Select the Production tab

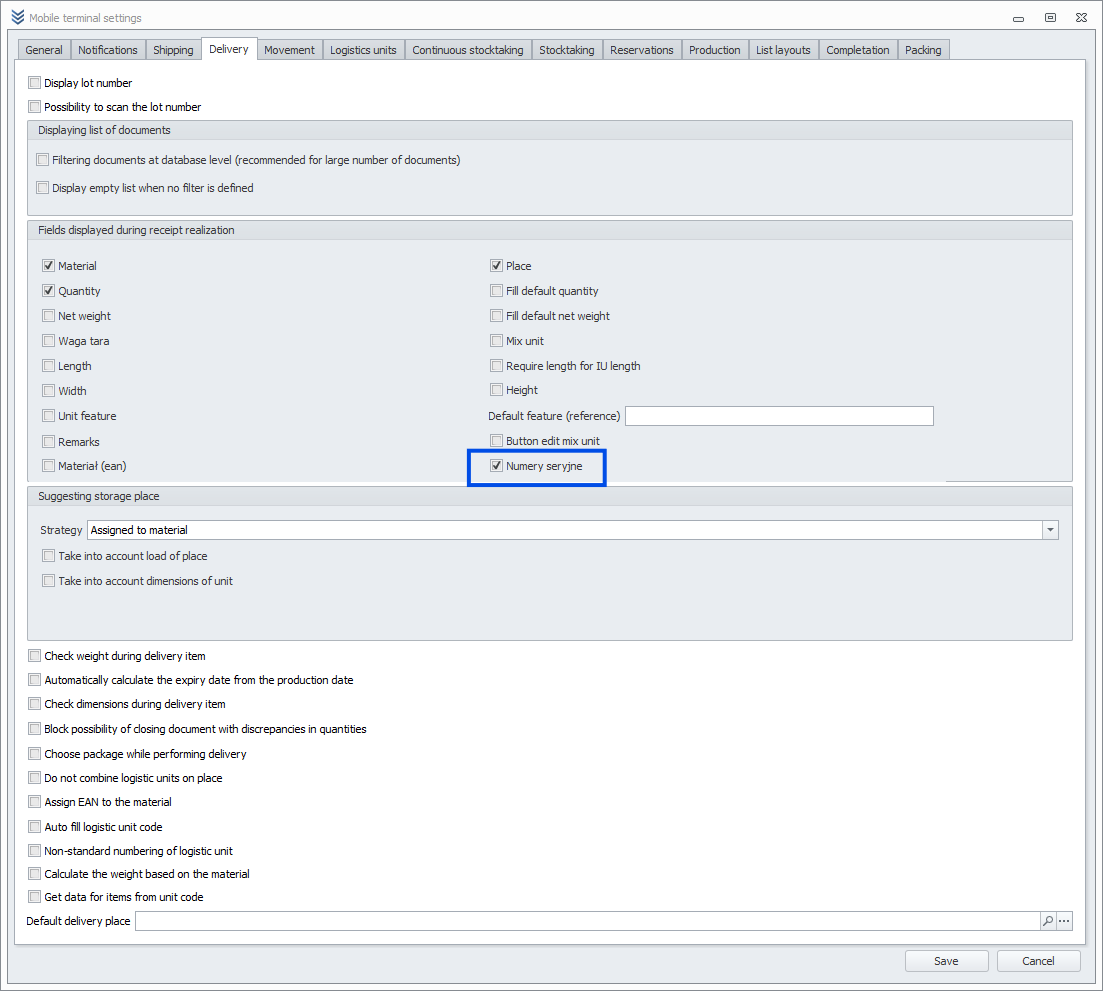click(x=715, y=50)
